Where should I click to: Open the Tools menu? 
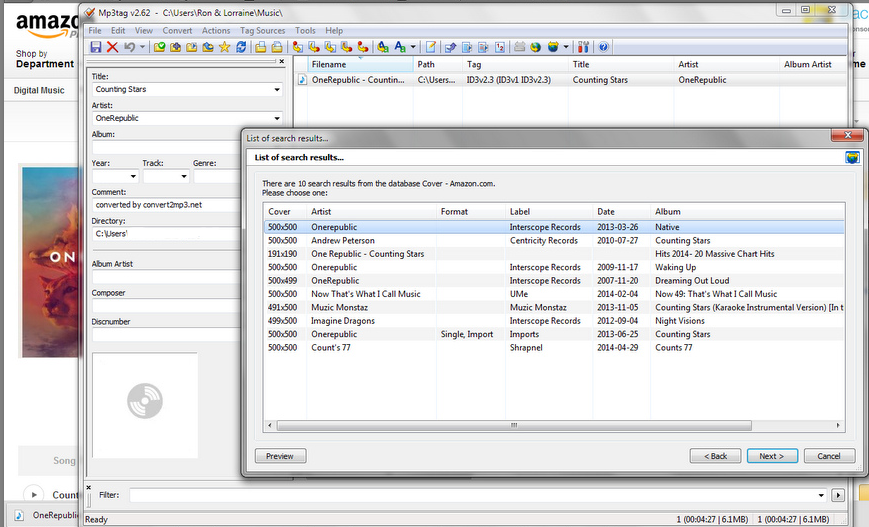click(305, 30)
